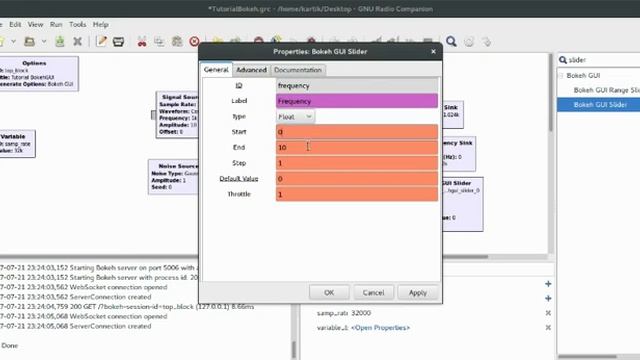
Task: Click the <Open Properties> link for variable_1
Action: (380, 328)
